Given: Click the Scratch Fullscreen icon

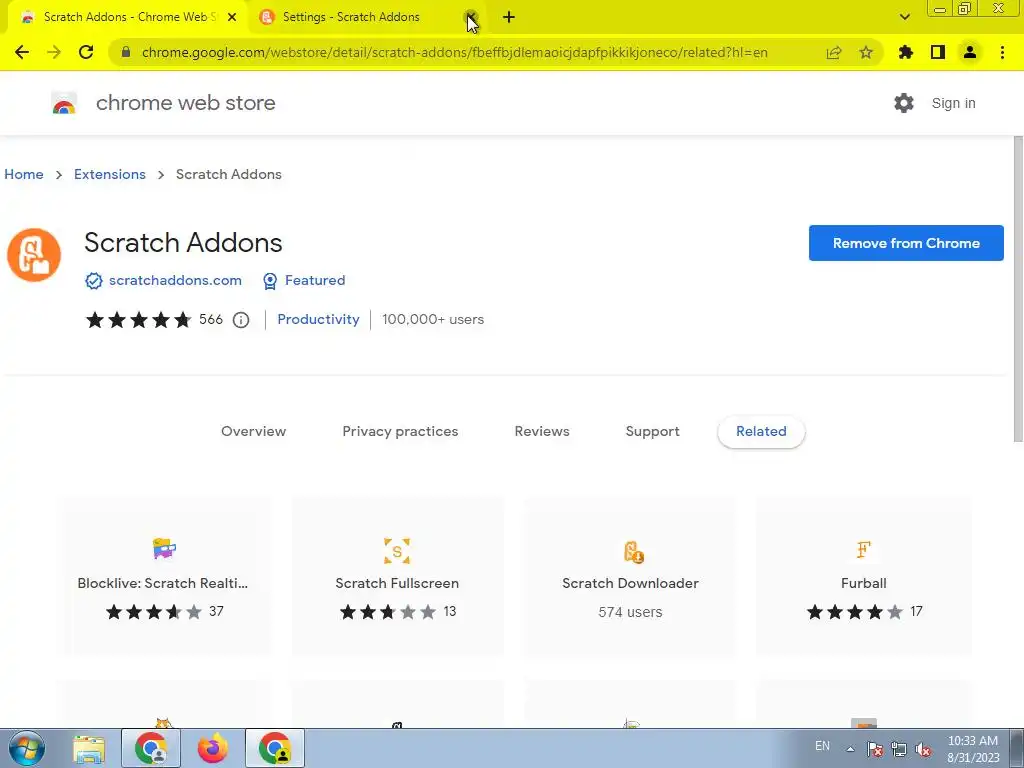Looking at the screenshot, I should [x=397, y=550].
